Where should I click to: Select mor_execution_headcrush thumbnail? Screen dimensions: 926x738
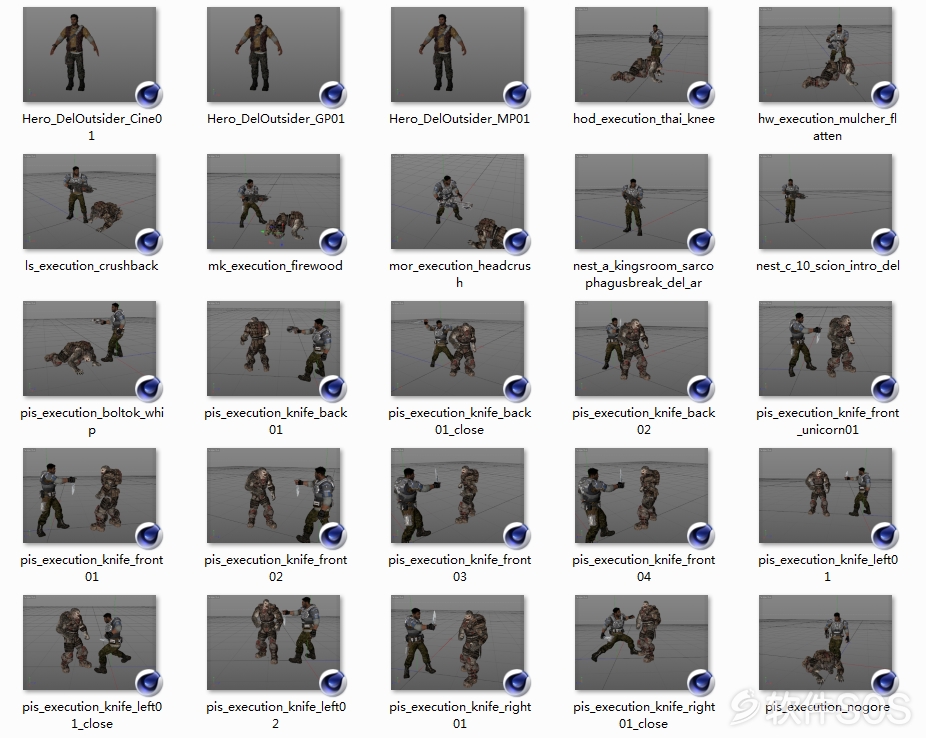[458, 201]
